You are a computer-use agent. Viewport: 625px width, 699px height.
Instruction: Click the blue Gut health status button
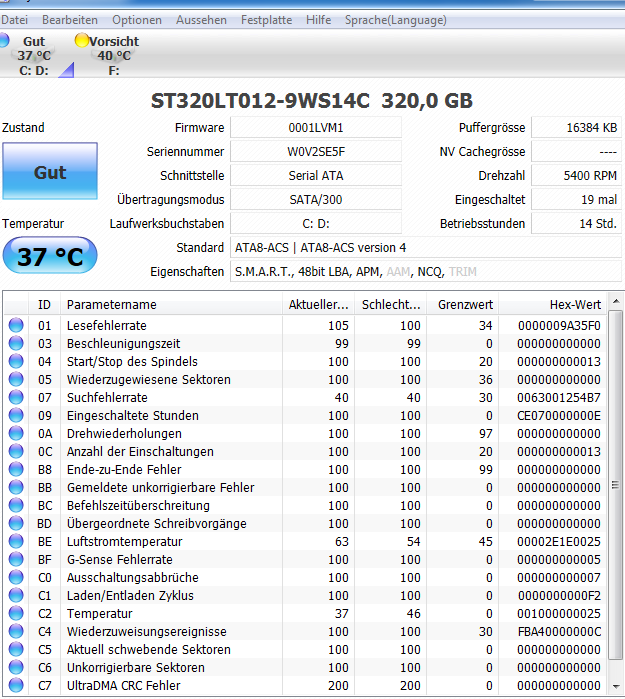[50, 171]
